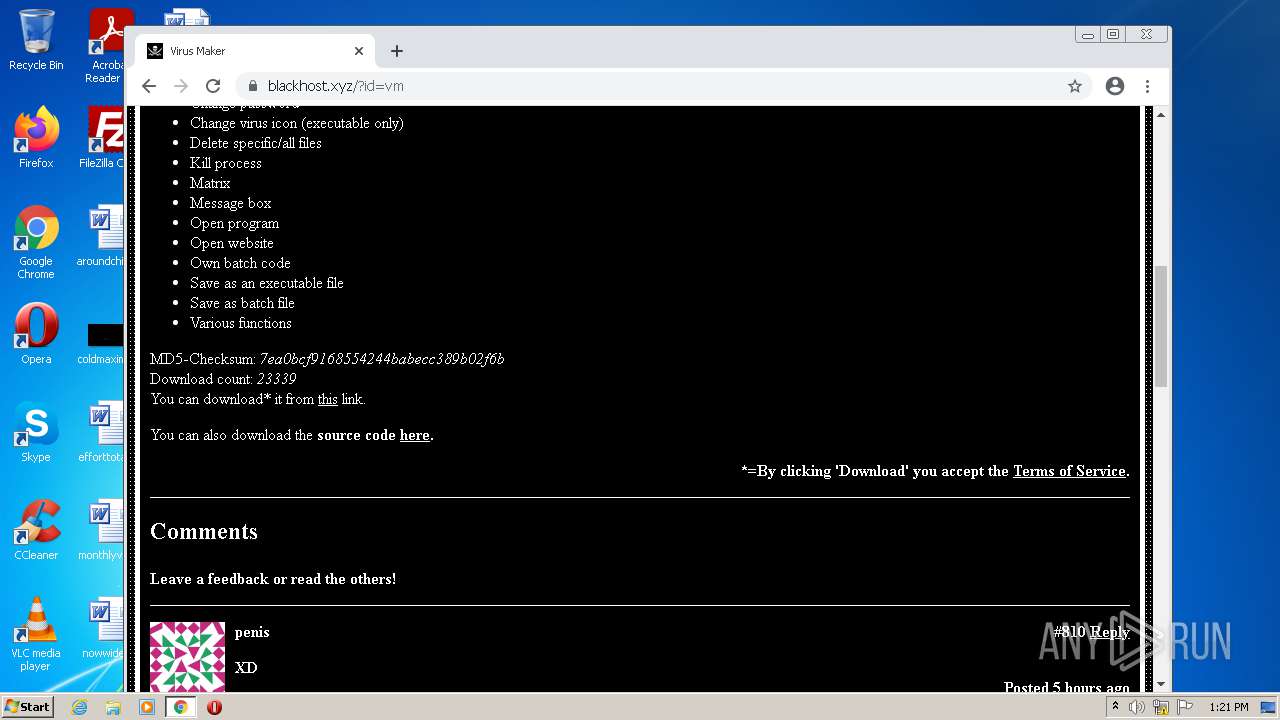
Task: Open the Opera desktop shortcut
Action: 36,335
